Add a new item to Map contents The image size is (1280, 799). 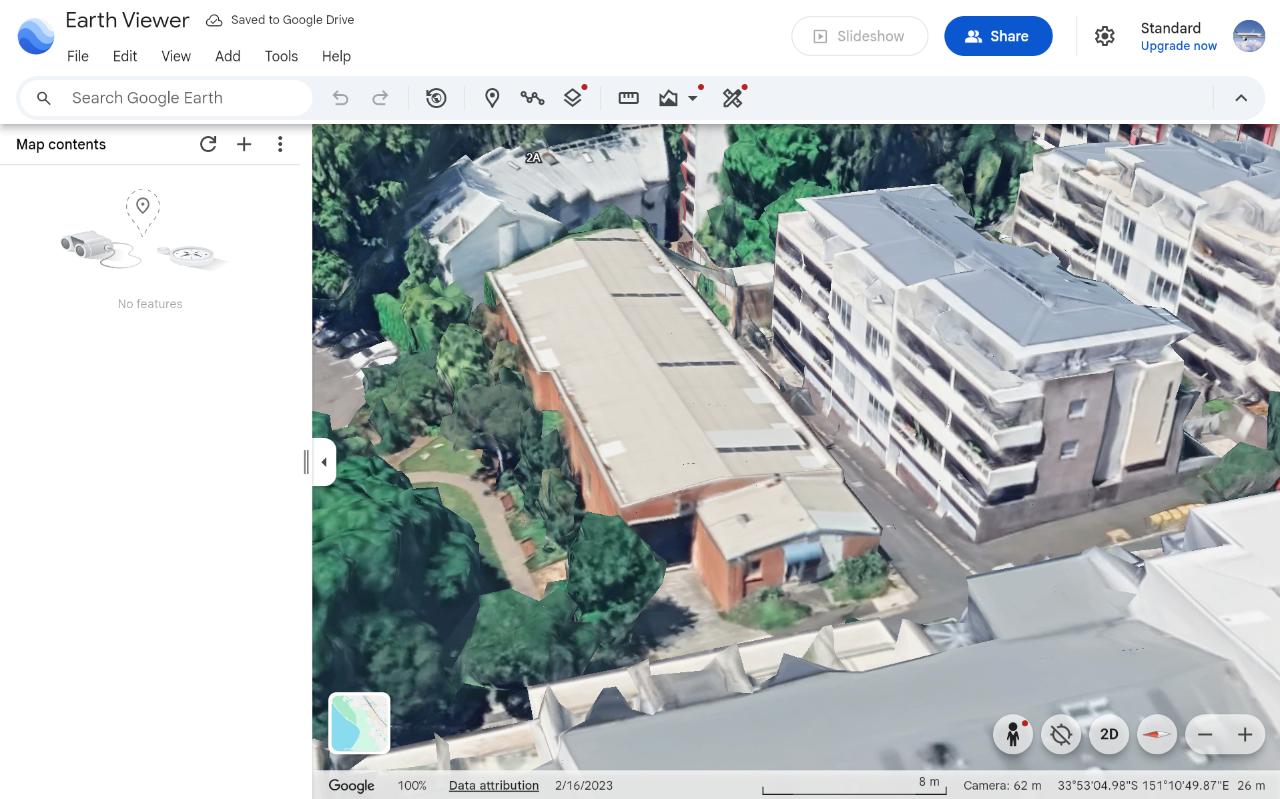[x=244, y=144]
